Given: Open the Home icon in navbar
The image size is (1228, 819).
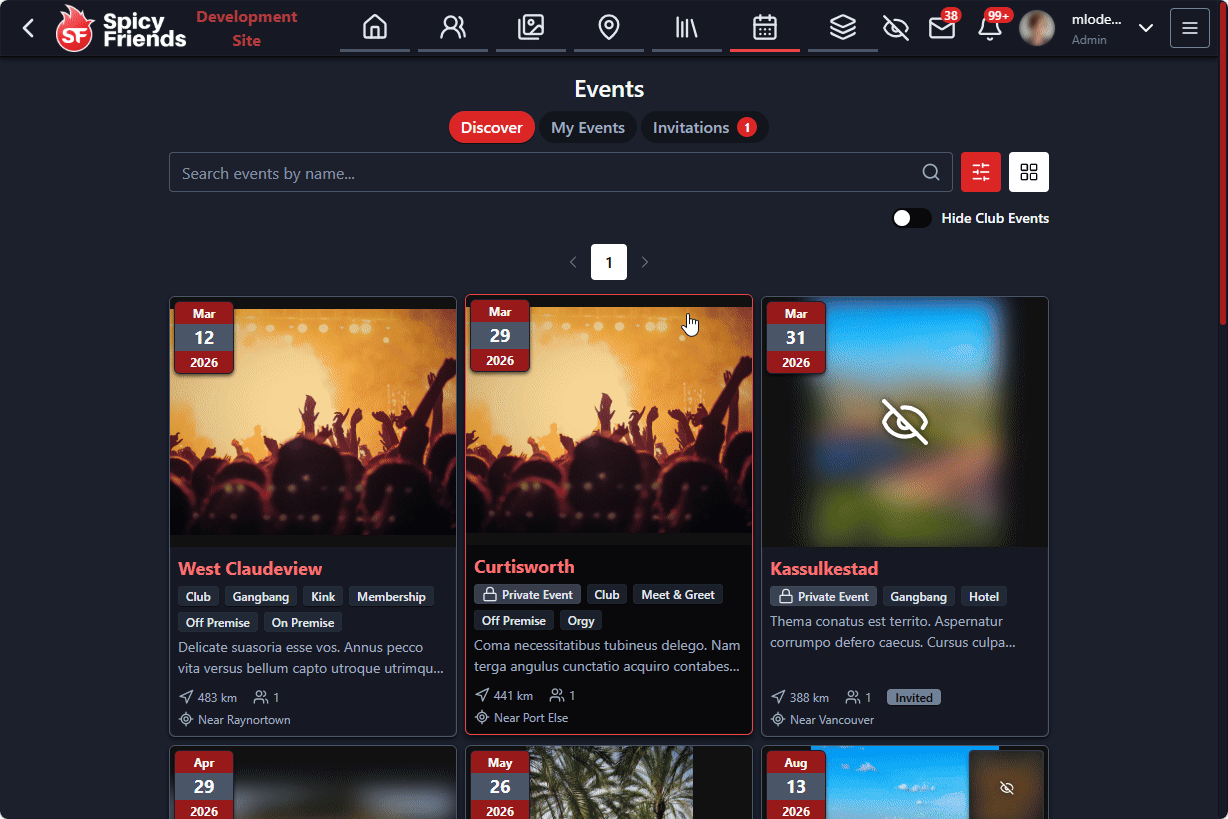Looking at the screenshot, I should (x=375, y=27).
